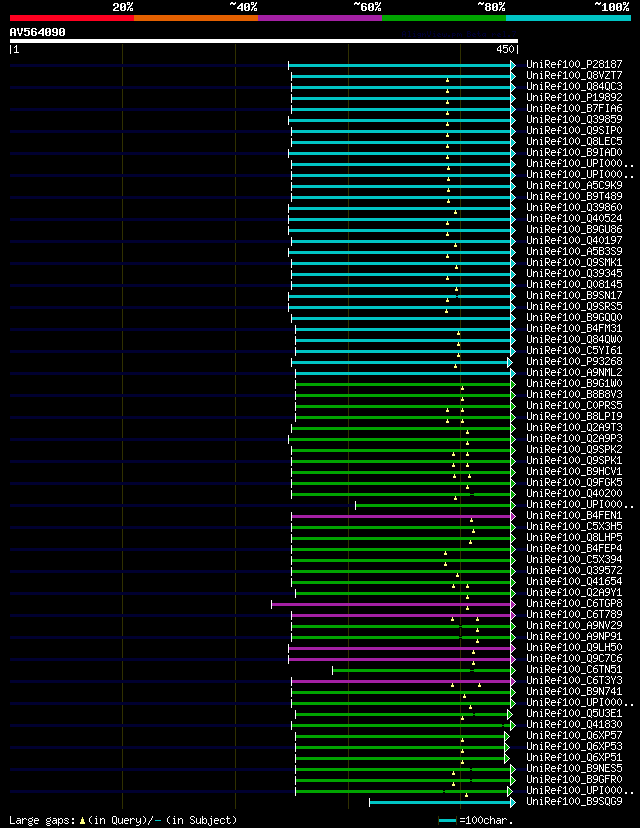Pick the UniRef100_B9GU86 hit name
640x828 pixels.
pyautogui.click(x=574, y=230)
